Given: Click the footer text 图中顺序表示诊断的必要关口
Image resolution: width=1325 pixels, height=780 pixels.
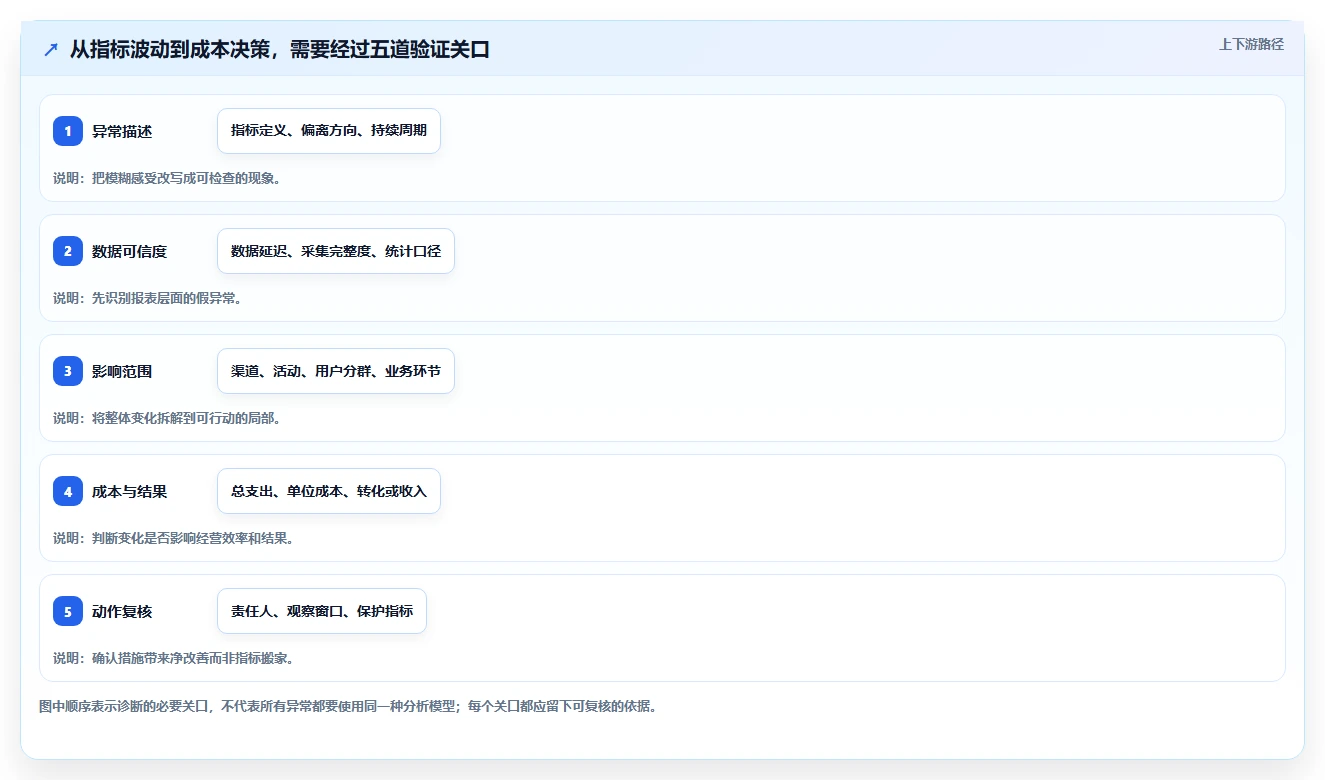Looking at the screenshot, I should (x=125, y=706).
